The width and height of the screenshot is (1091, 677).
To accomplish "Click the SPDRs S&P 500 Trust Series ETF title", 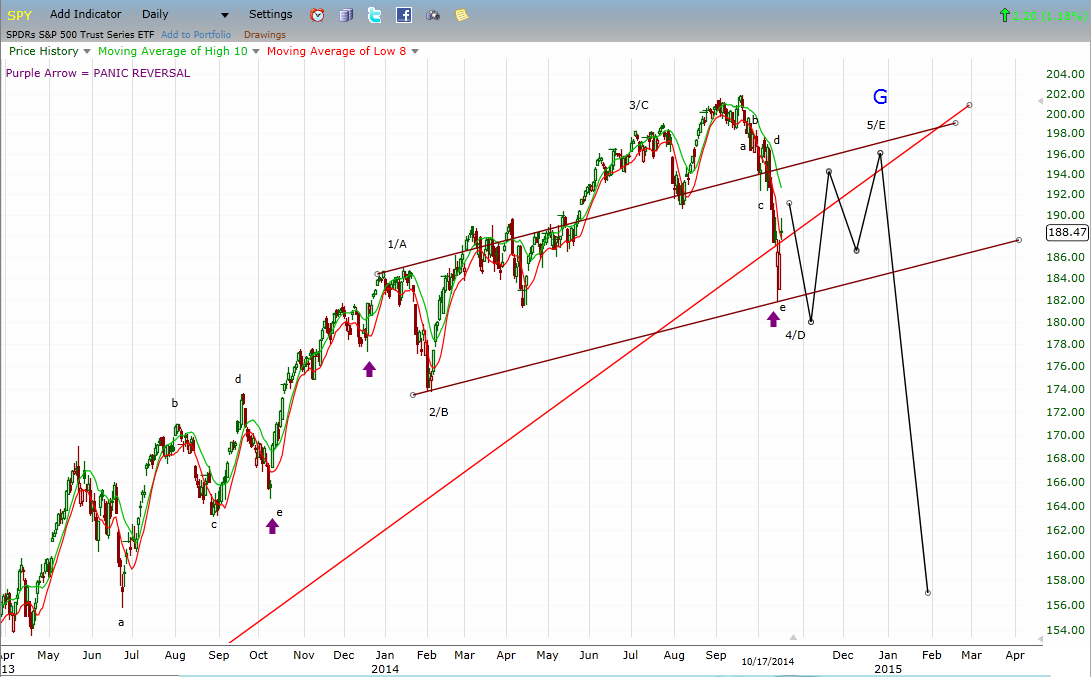I will [80, 35].
